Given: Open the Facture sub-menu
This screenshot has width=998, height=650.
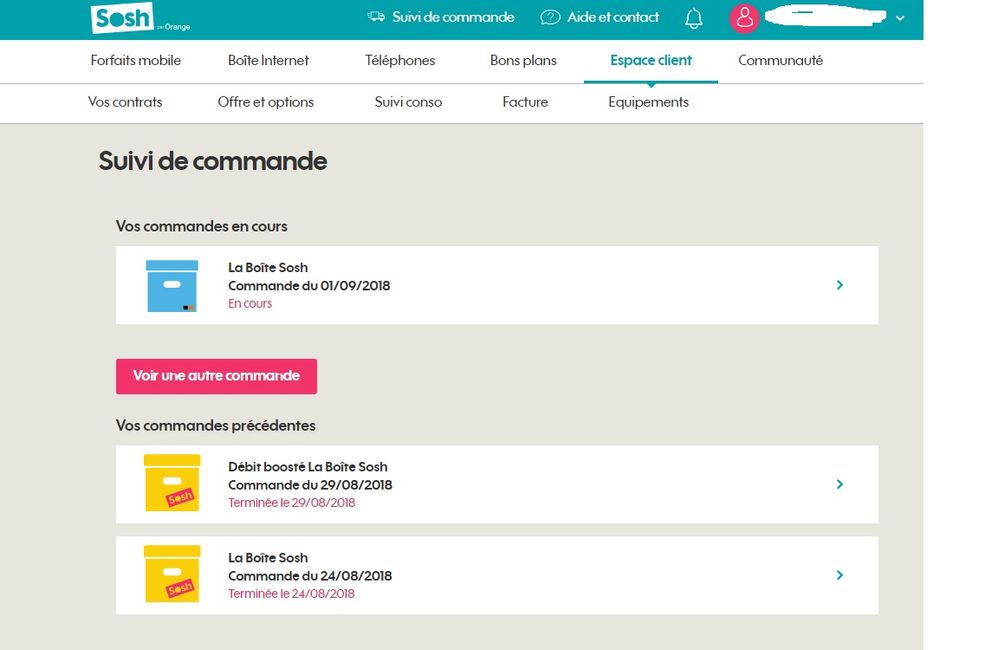Looking at the screenshot, I should (525, 102).
